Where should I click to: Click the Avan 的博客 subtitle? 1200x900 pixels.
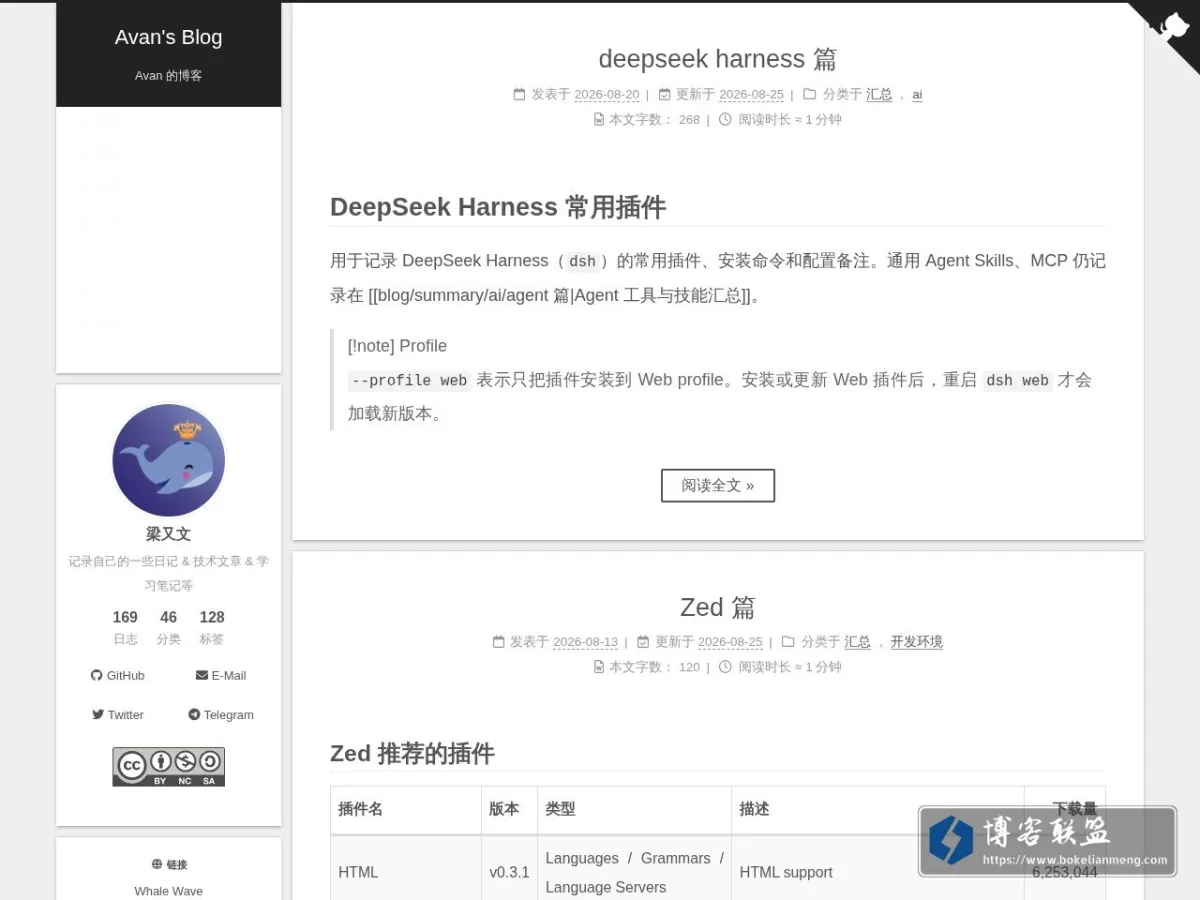click(x=168, y=76)
